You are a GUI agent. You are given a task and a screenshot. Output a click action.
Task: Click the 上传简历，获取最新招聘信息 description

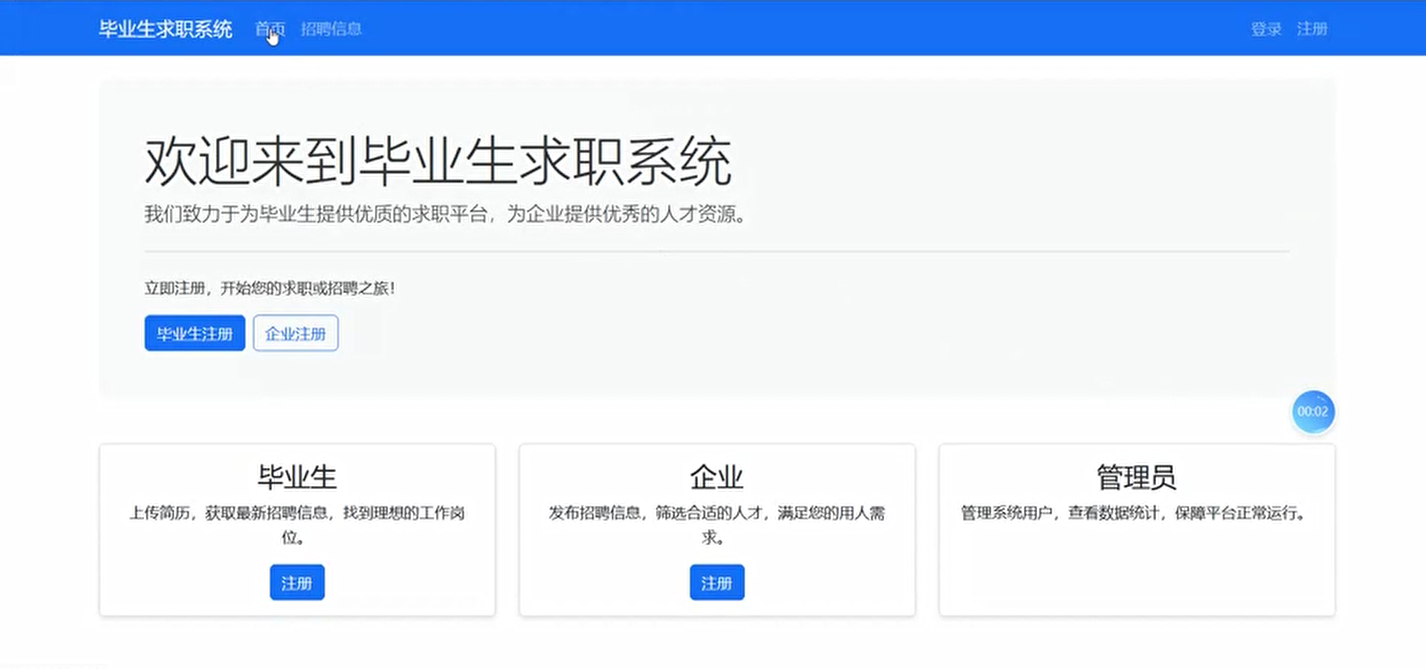(297, 525)
